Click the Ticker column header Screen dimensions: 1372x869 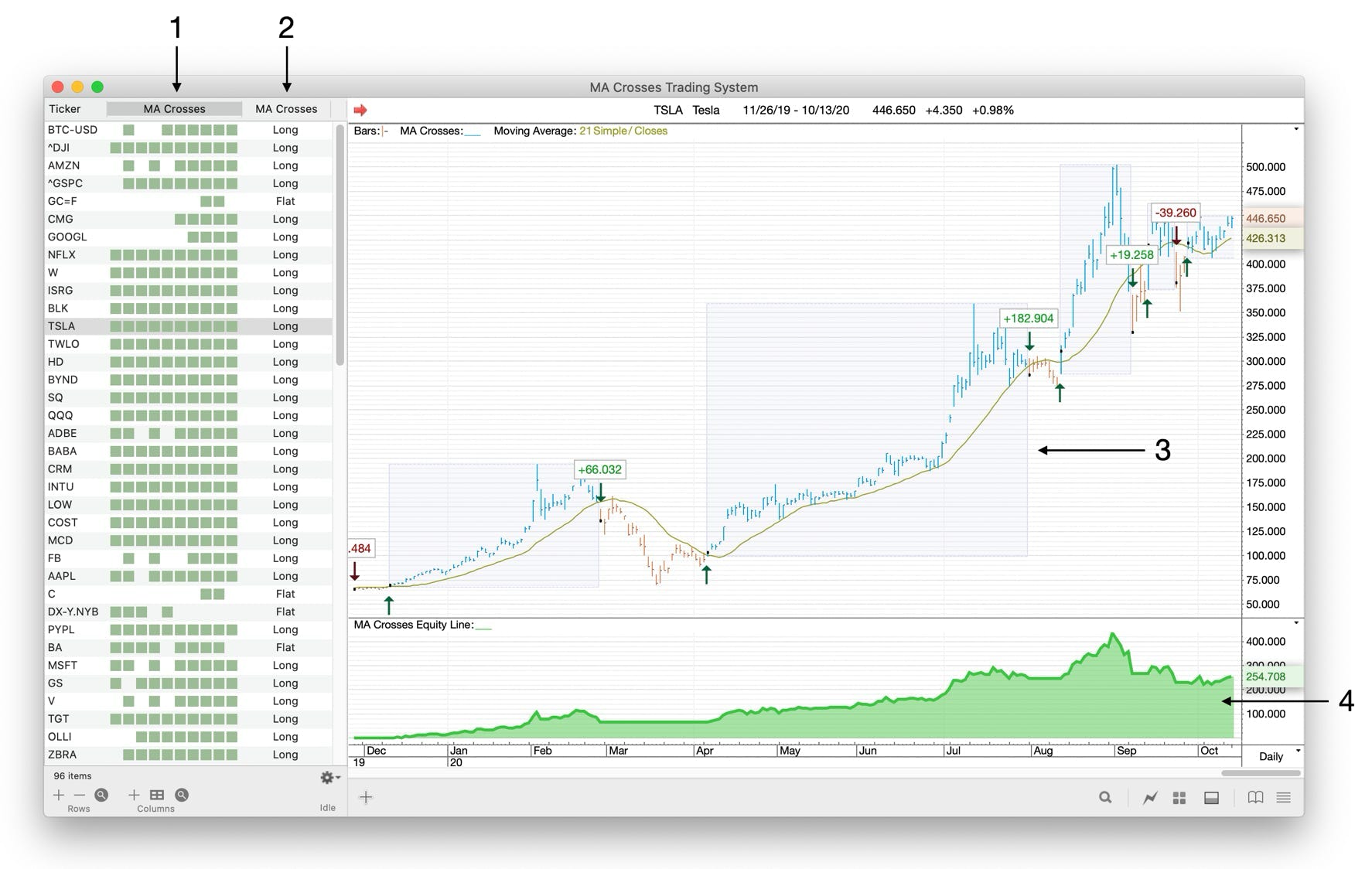[66, 108]
